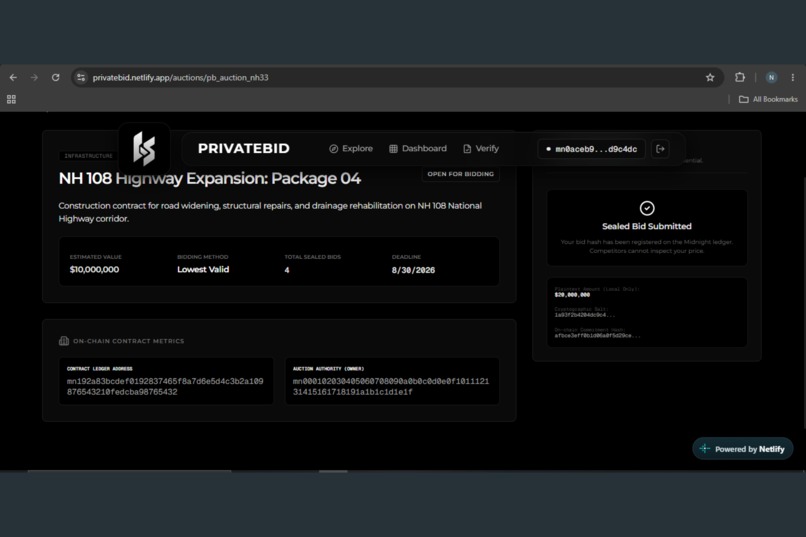806x537 pixels.
Task: Click the total sealed bids value 4
Action: [x=287, y=270]
